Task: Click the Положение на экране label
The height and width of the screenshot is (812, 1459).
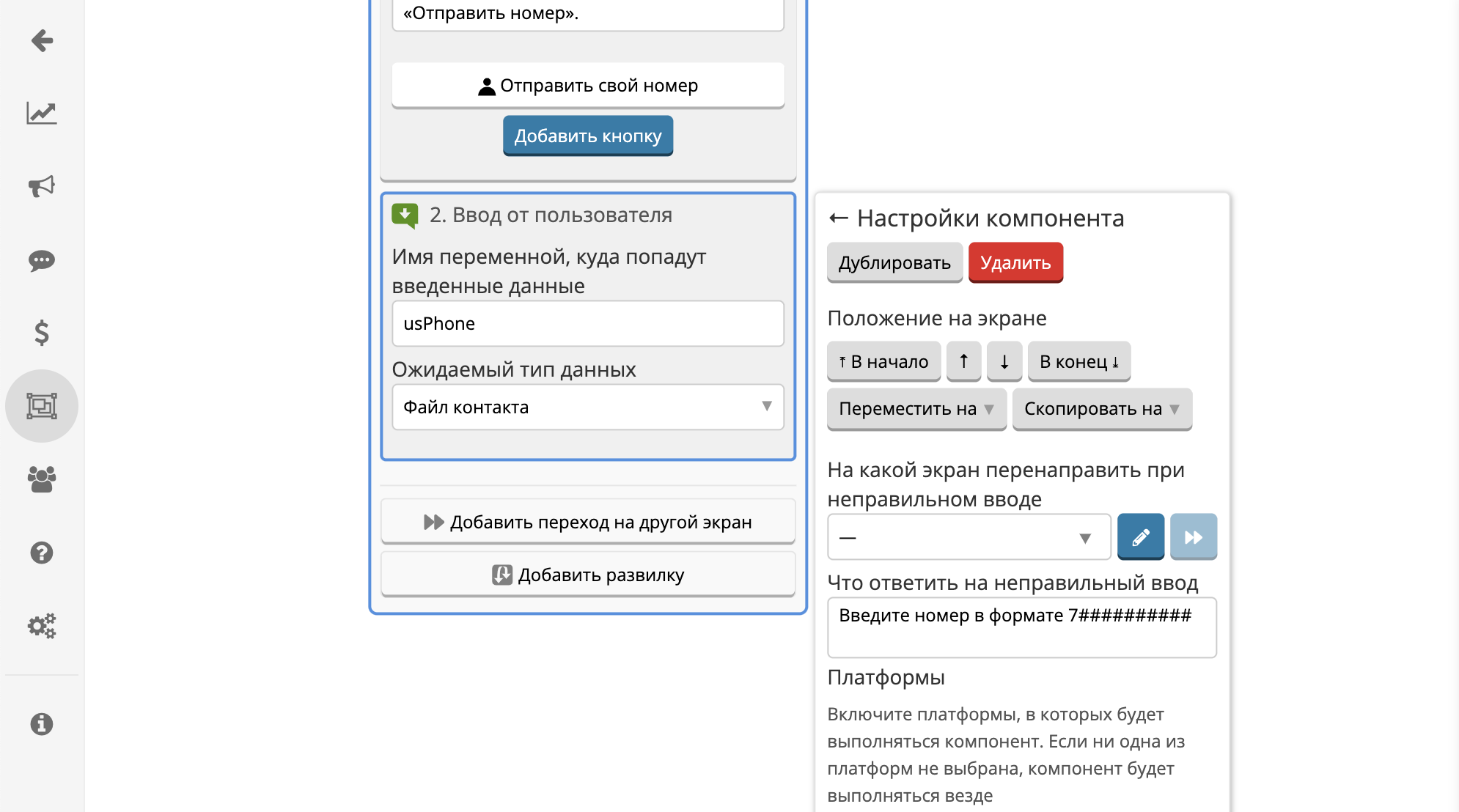Action: tap(937, 318)
